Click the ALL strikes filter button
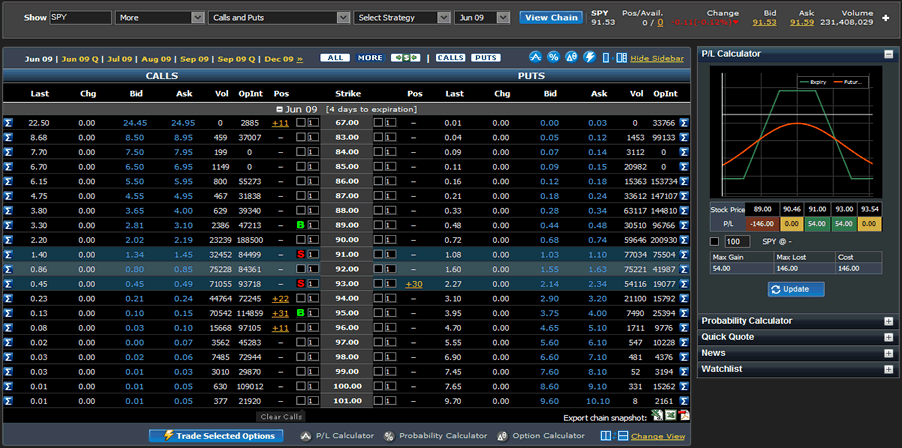The height and width of the screenshot is (448, 902). 335,58
